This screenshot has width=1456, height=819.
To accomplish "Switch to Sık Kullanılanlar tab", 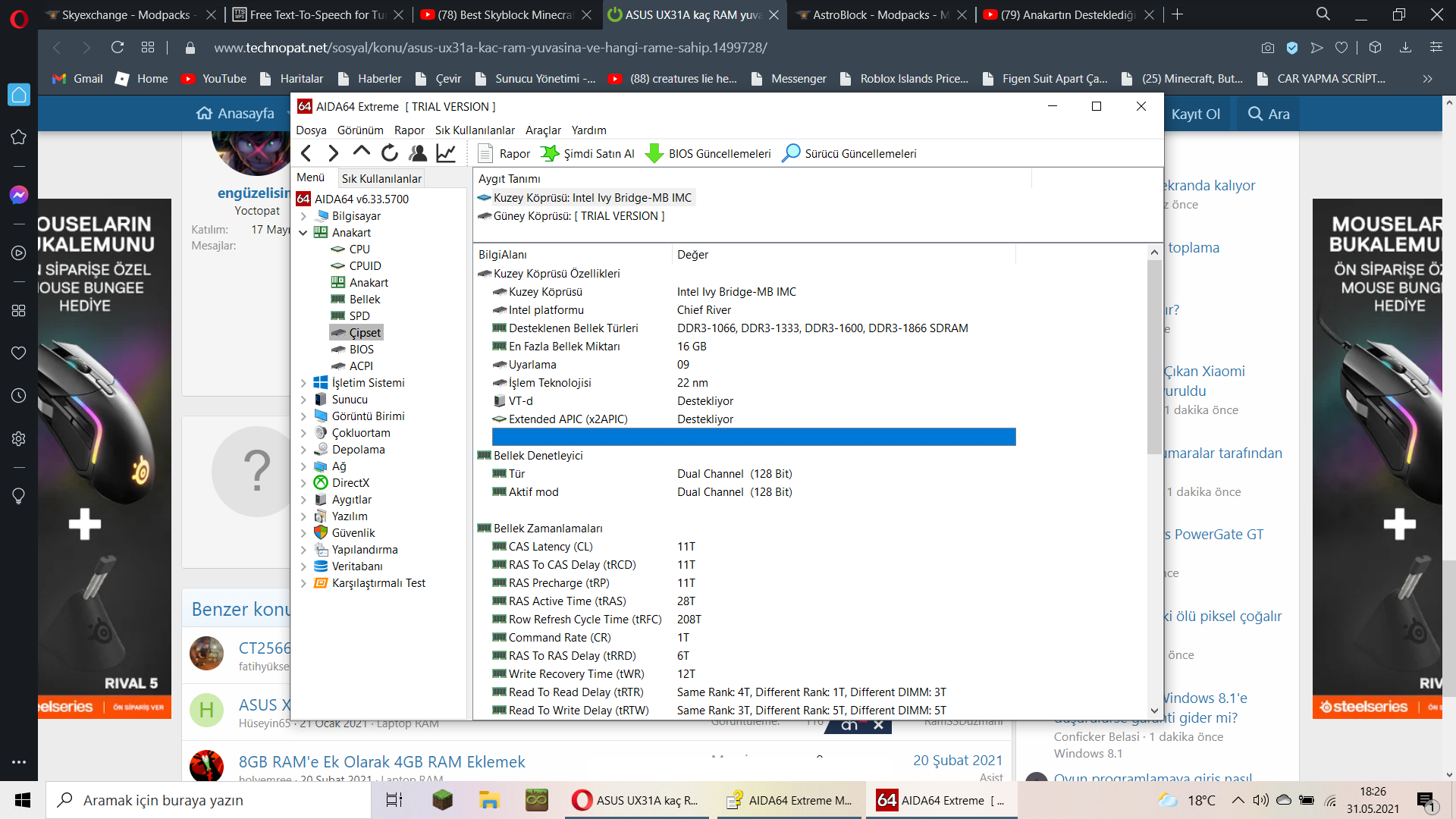I will 381,178.
